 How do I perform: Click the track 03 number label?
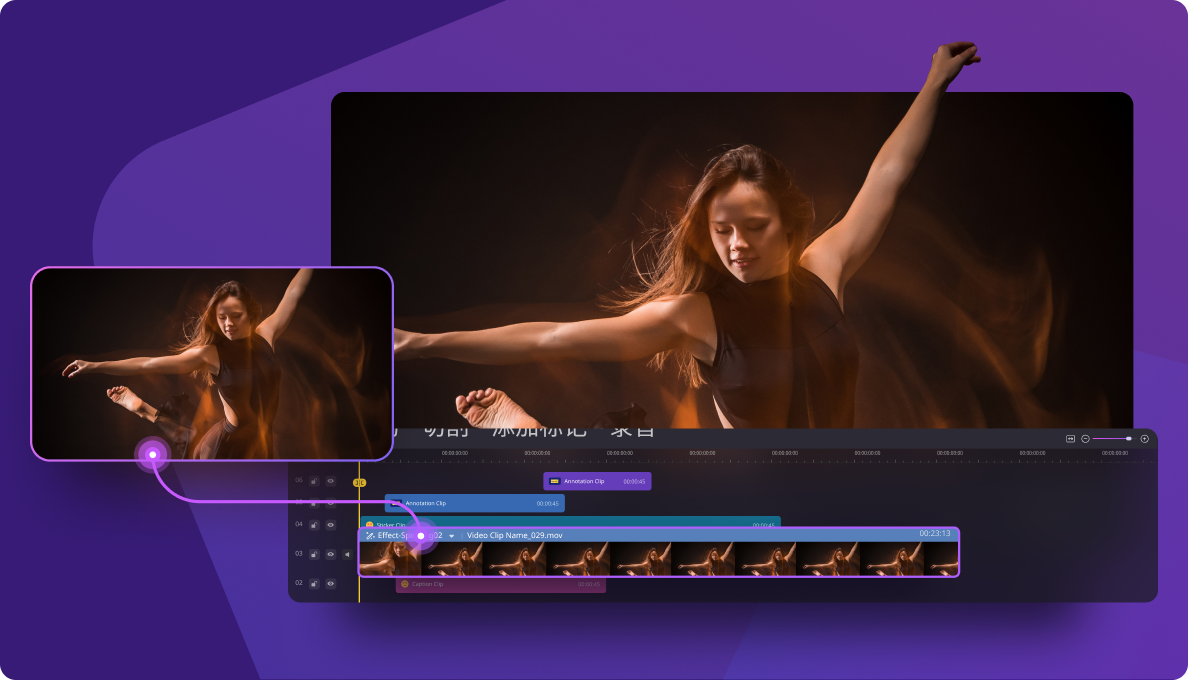point(299,554)
